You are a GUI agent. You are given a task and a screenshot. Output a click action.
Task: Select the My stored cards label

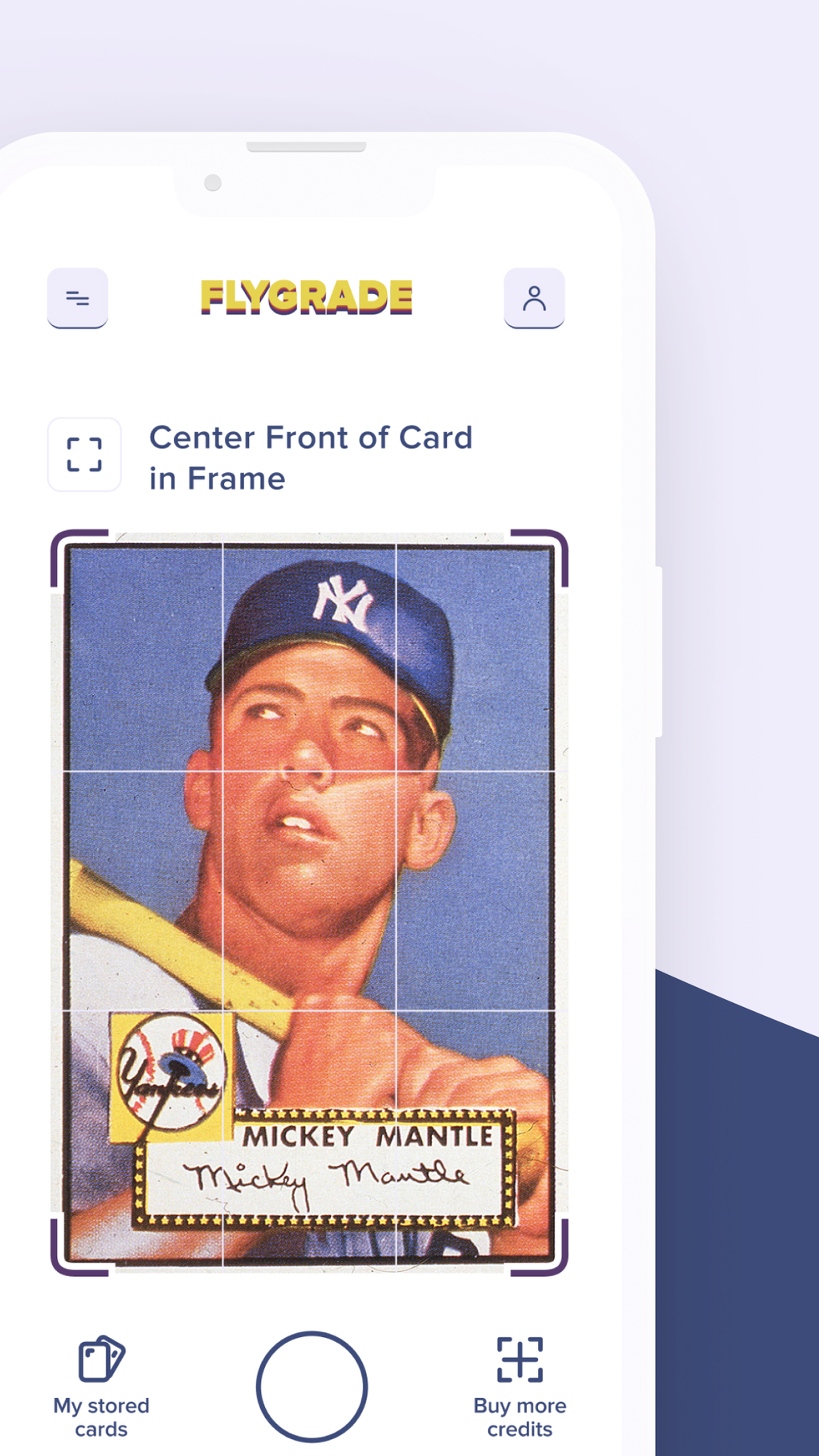(101, 1417)
